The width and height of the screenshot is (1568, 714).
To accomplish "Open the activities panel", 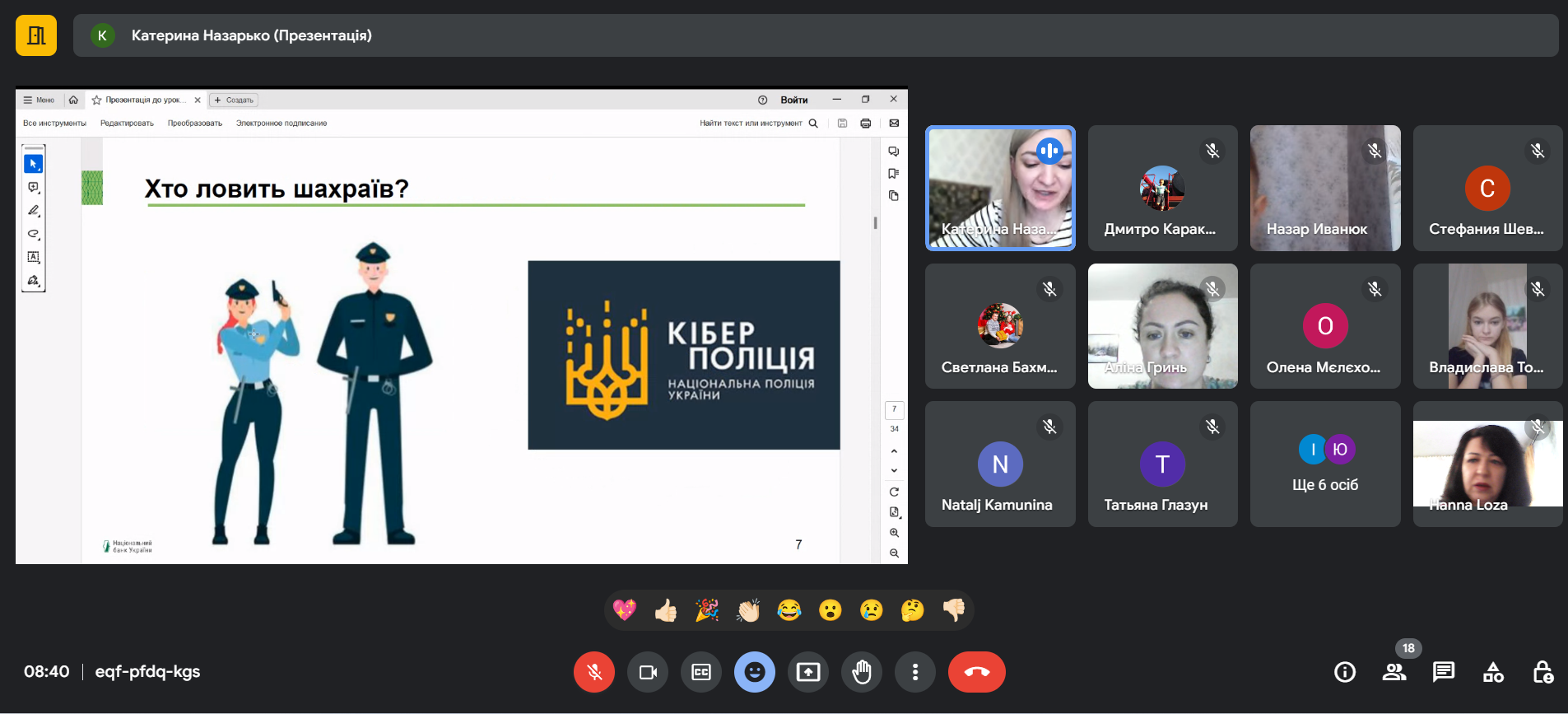I will click(1493, 672).
